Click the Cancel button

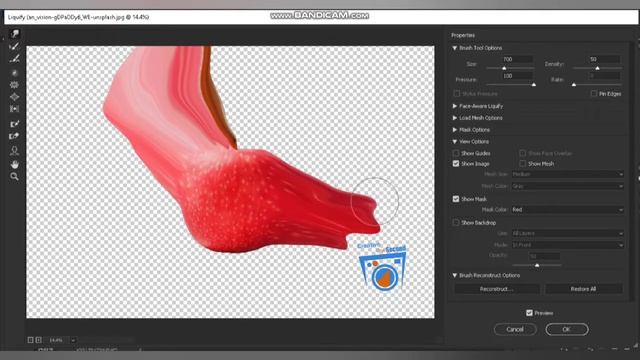[x=515, y=329]
